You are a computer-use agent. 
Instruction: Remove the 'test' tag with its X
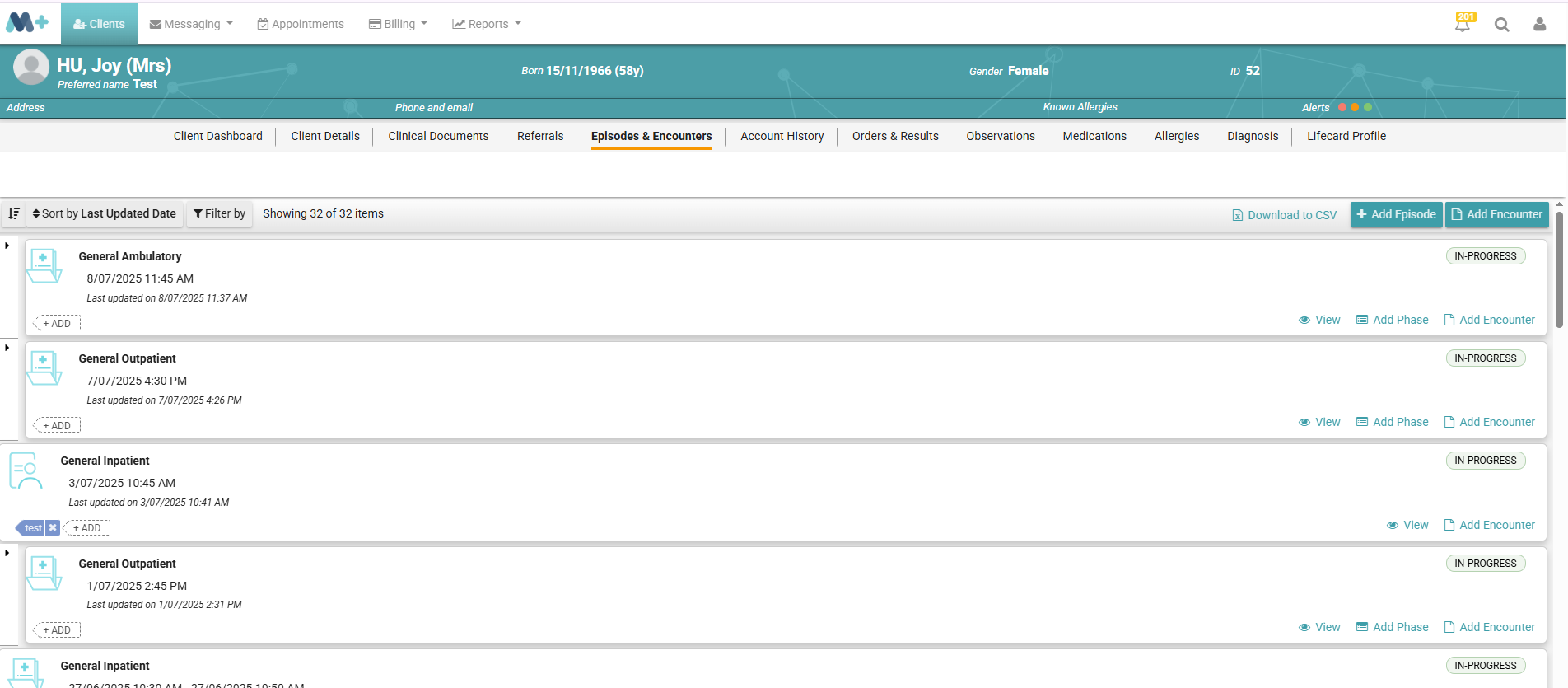click(53, 528)
